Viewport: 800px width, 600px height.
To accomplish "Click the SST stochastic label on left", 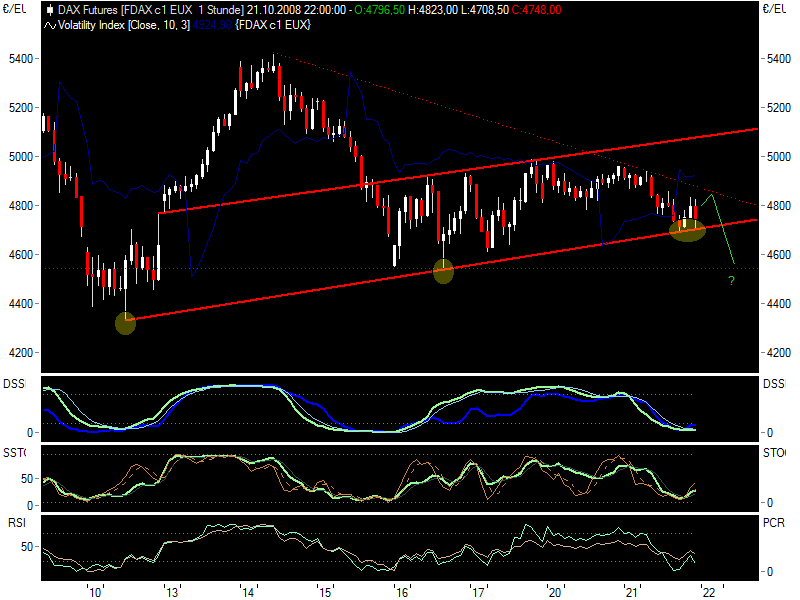I will click(x=14, y=453).
